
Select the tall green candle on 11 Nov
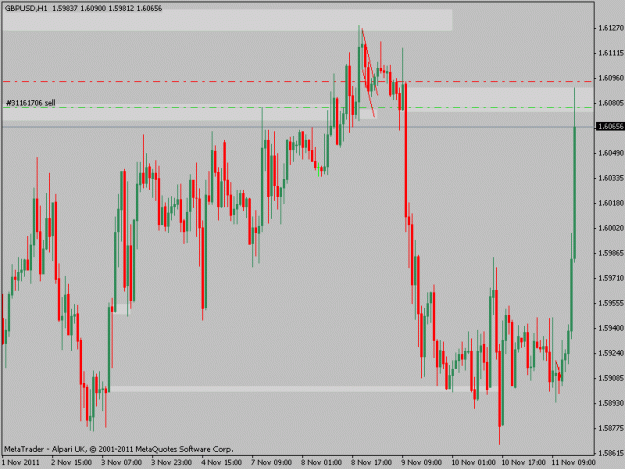(x=575, y=192)
